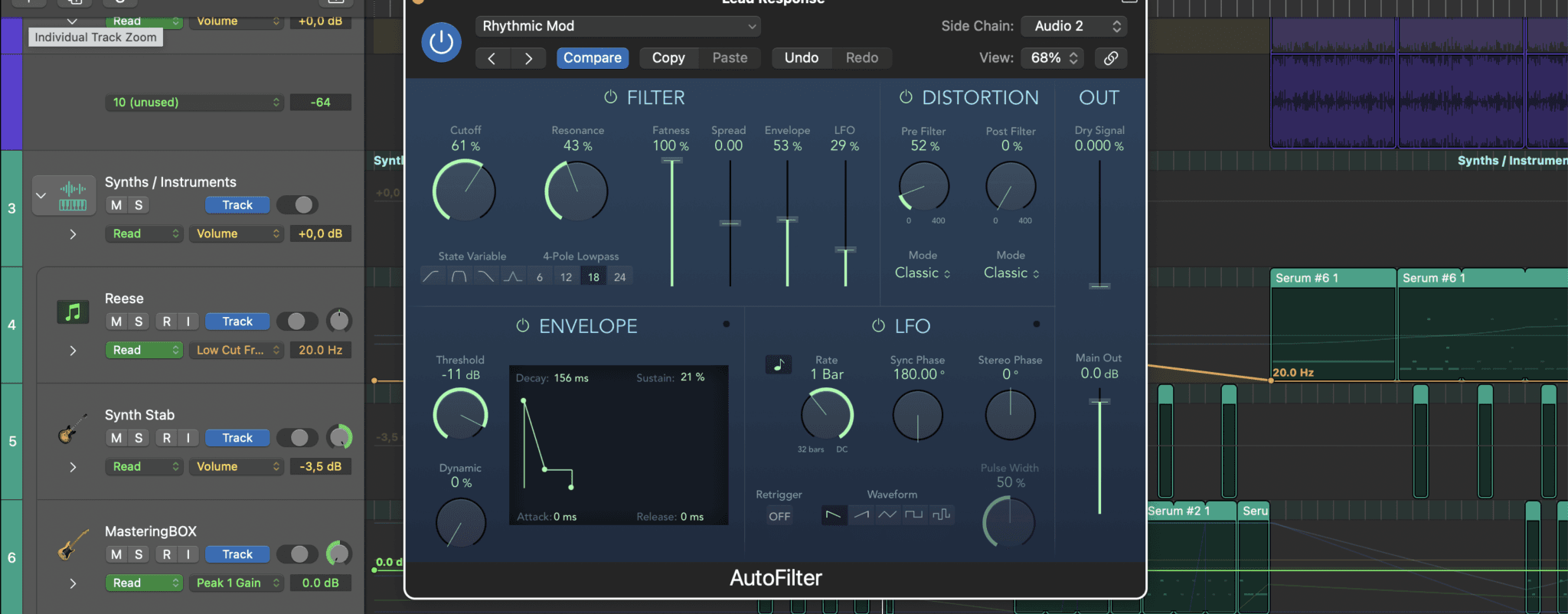Toggle the Distortion section power switch
The width and height of the screenshot is (1568, 614).
(x=906, y=97)
